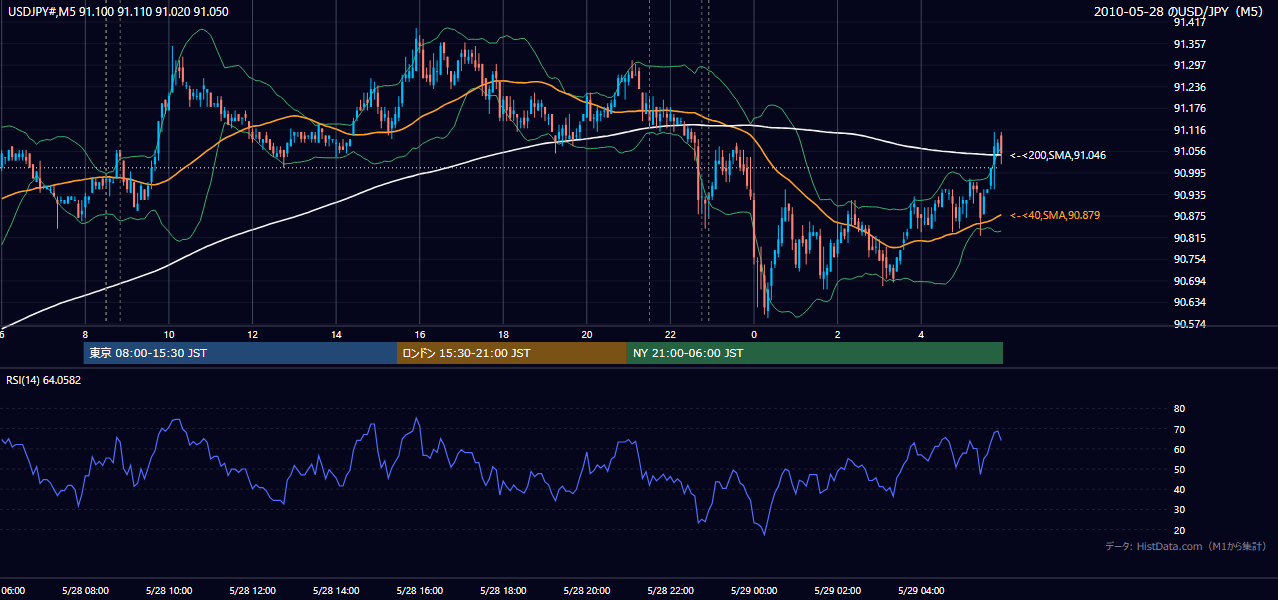Click price axis value 91.056
The image size is (1278, 600).
[1190, 152]
